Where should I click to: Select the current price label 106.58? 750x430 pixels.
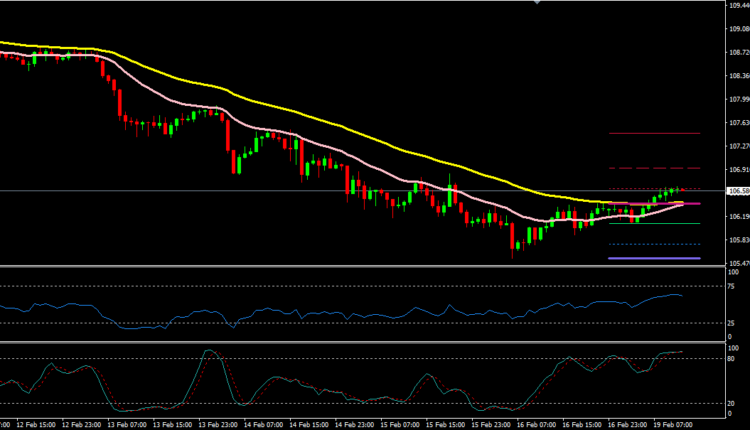[736, 190]
